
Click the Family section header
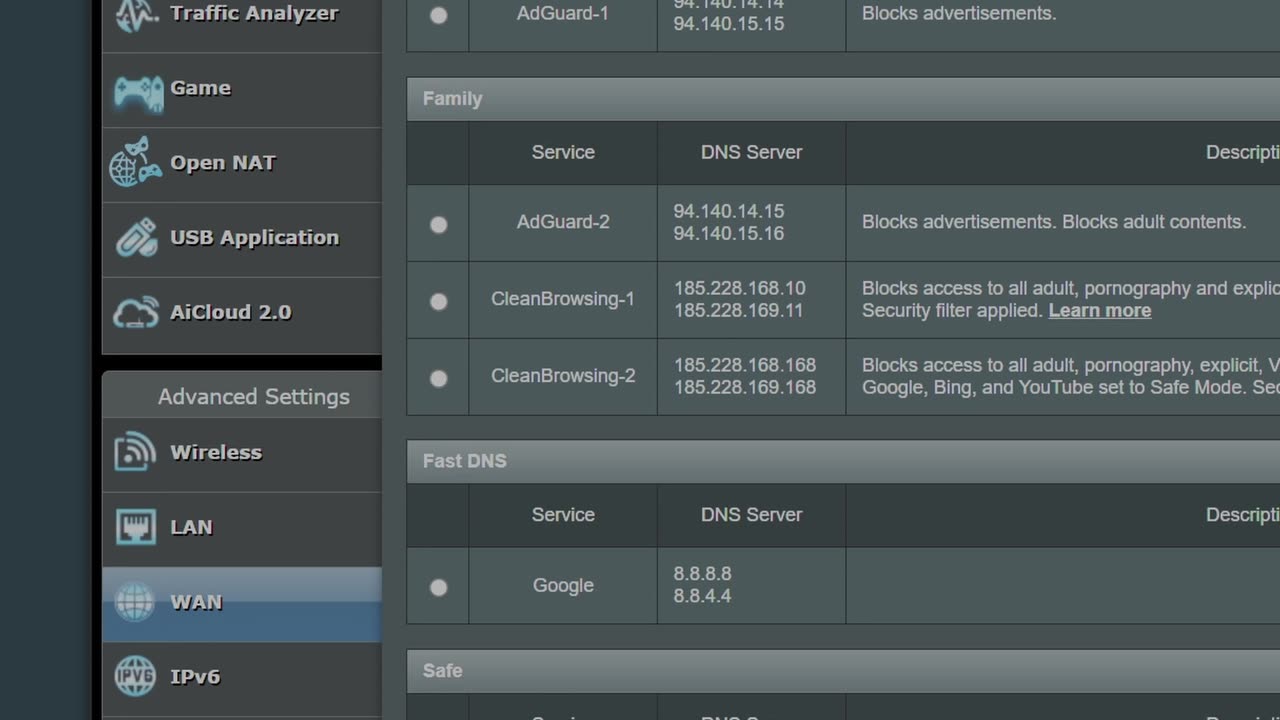pos(843,99)
